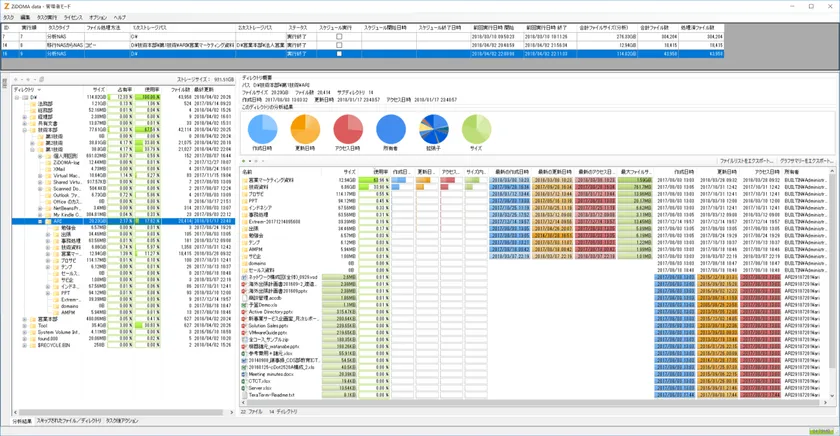Toggle schedule checkbox for task ID 7
This screenshot has height=436, width=840.
[x=339, y=36]
